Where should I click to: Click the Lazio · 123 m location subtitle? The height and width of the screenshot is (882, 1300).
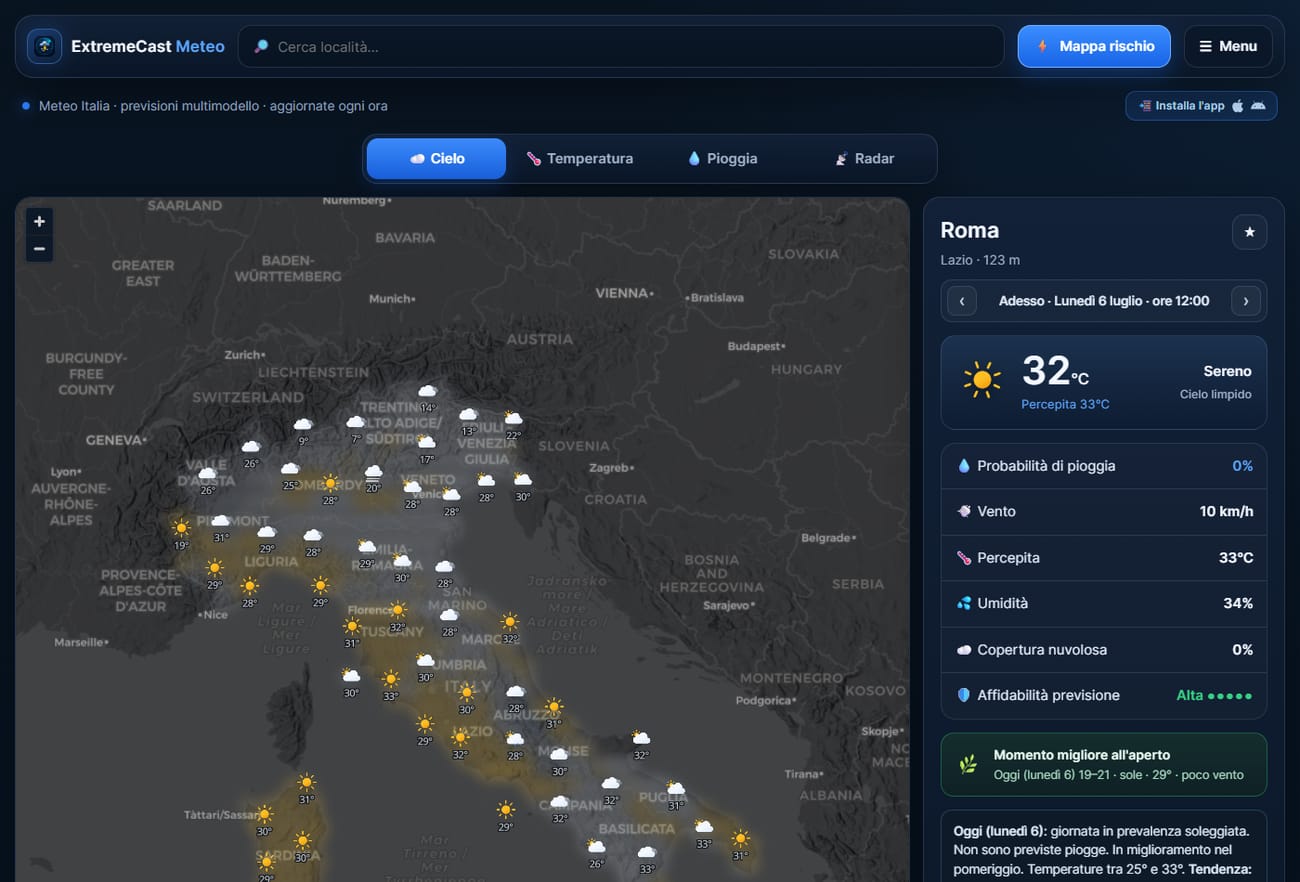(980, 260)
